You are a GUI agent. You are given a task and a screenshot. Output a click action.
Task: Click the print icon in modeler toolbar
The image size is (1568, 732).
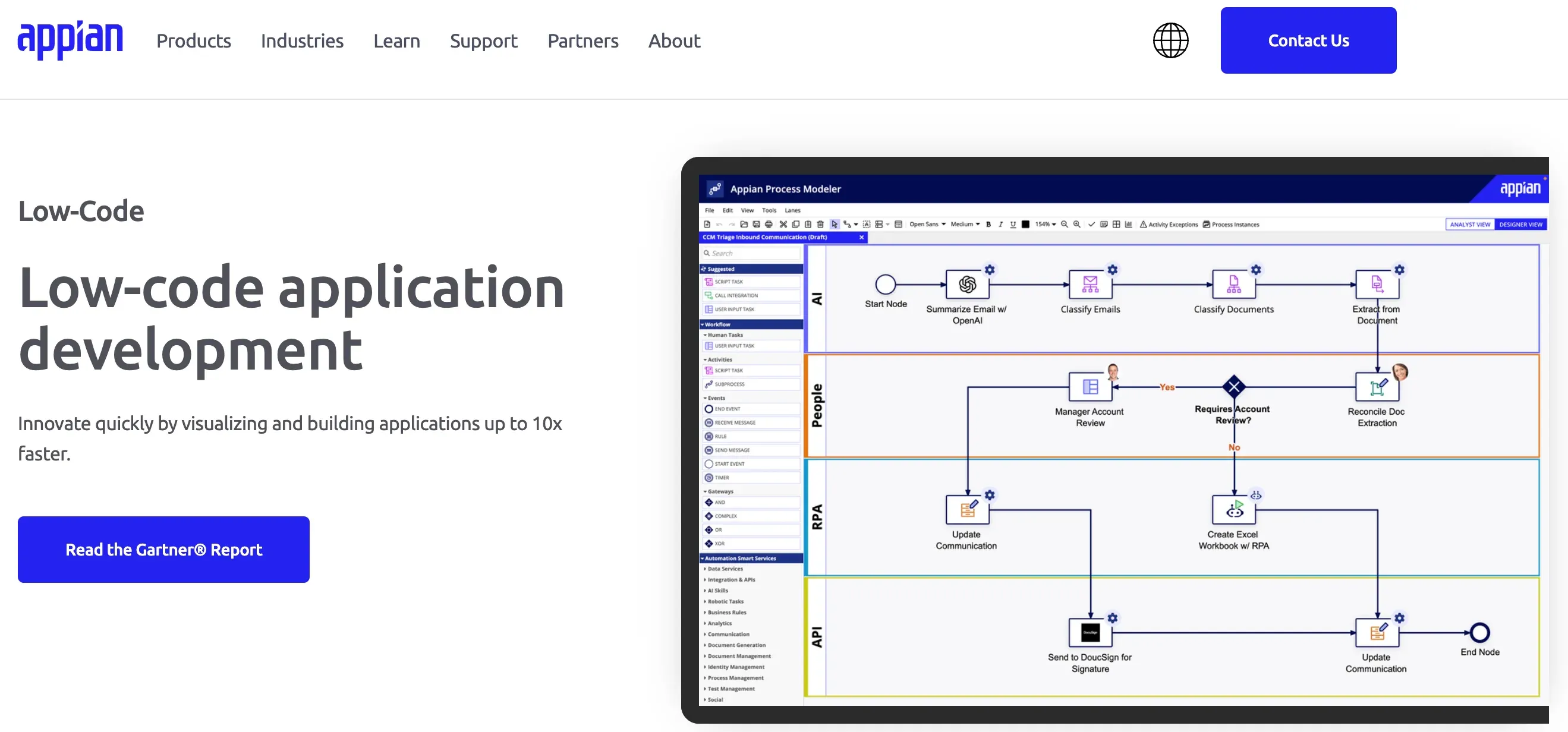768,225
